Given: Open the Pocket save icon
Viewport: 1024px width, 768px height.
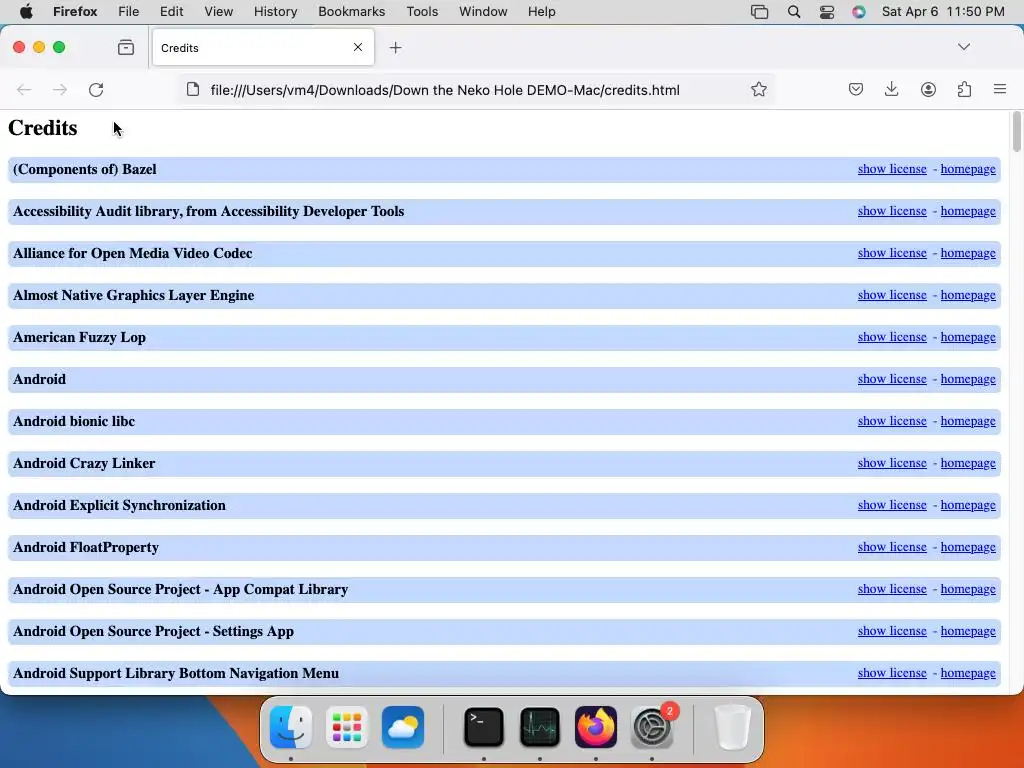Looking at the screenshot, I should [x=856, y=89].
